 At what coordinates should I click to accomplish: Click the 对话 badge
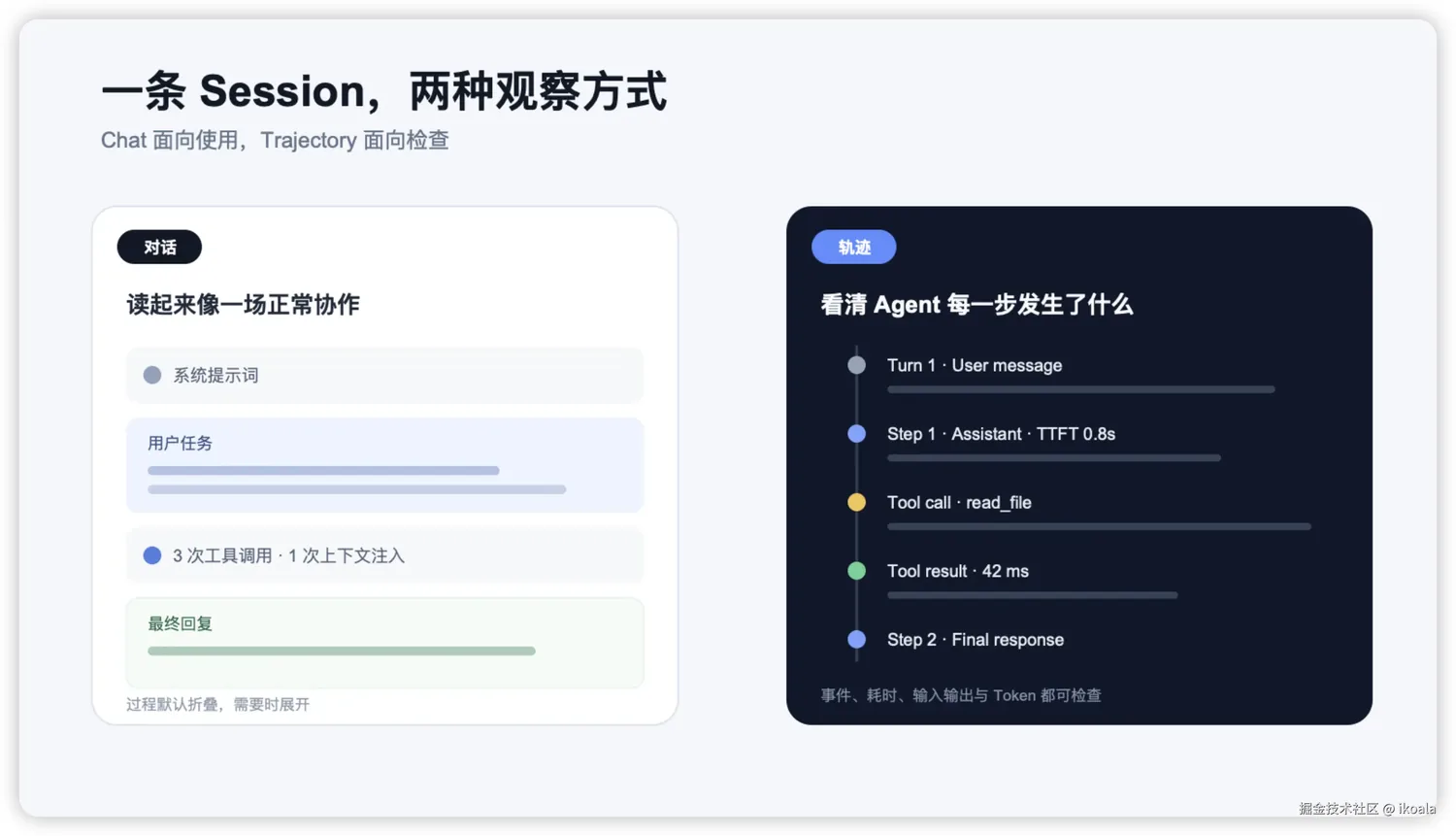click(x=159, y=248)
